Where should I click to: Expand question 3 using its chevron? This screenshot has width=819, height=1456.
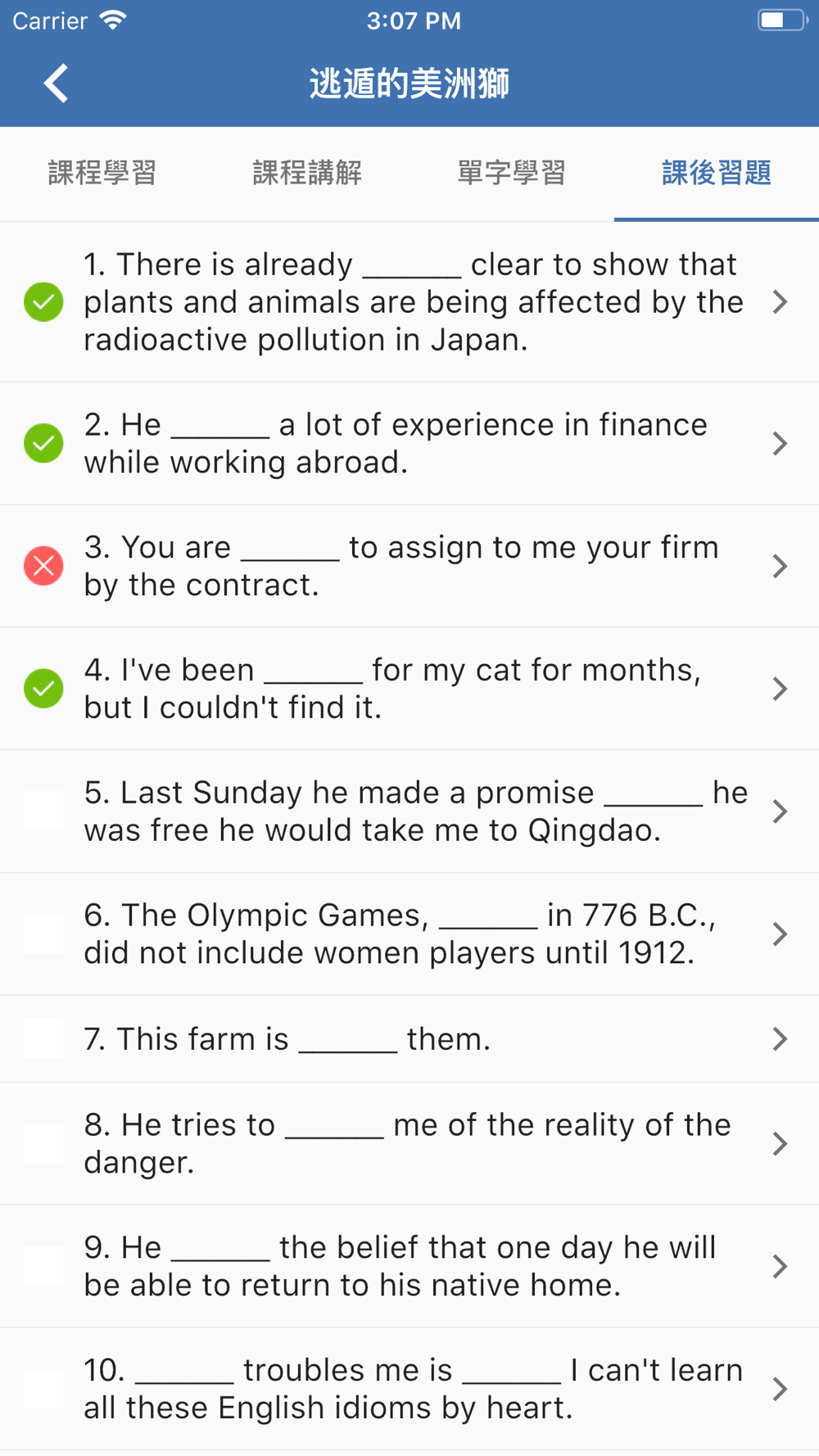coord(780,566)
